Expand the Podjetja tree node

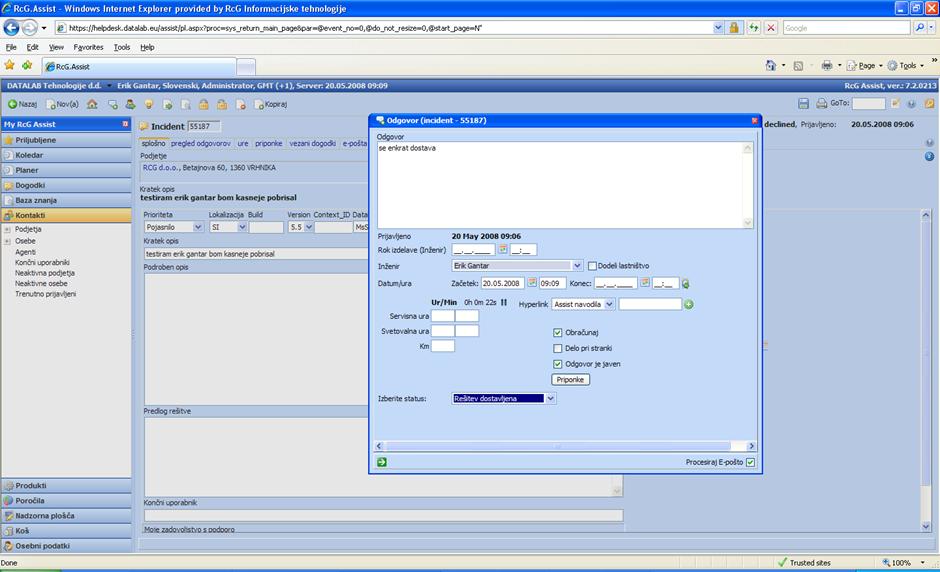coord(7,229)
